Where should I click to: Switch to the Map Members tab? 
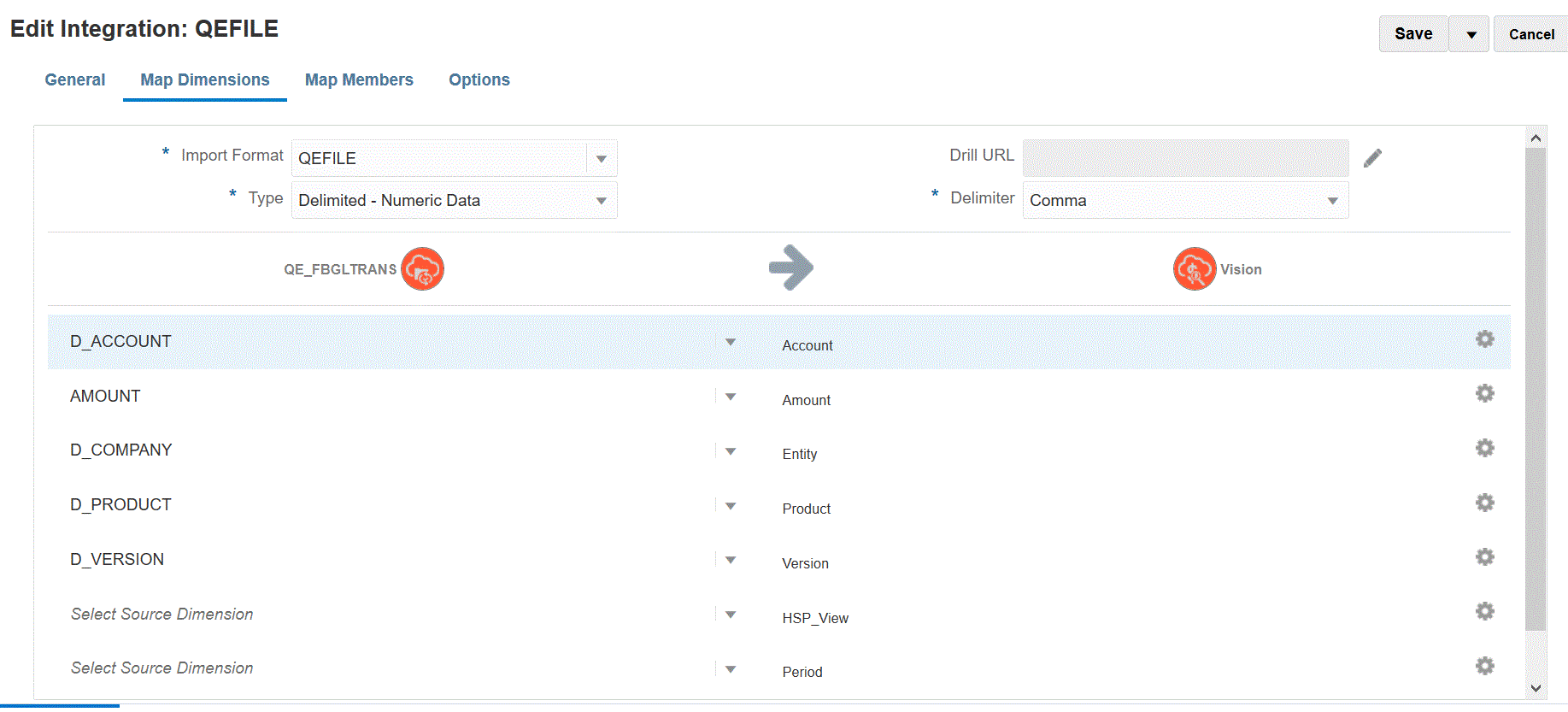[x=359, y=79]
